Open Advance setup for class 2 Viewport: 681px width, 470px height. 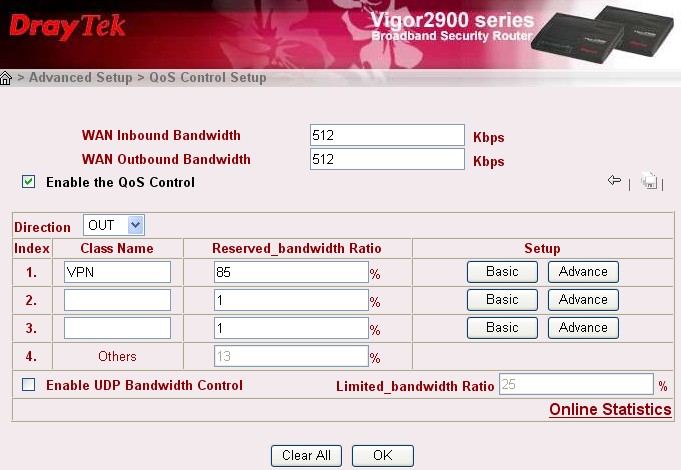pyautogui.click(x=583, y=300)
